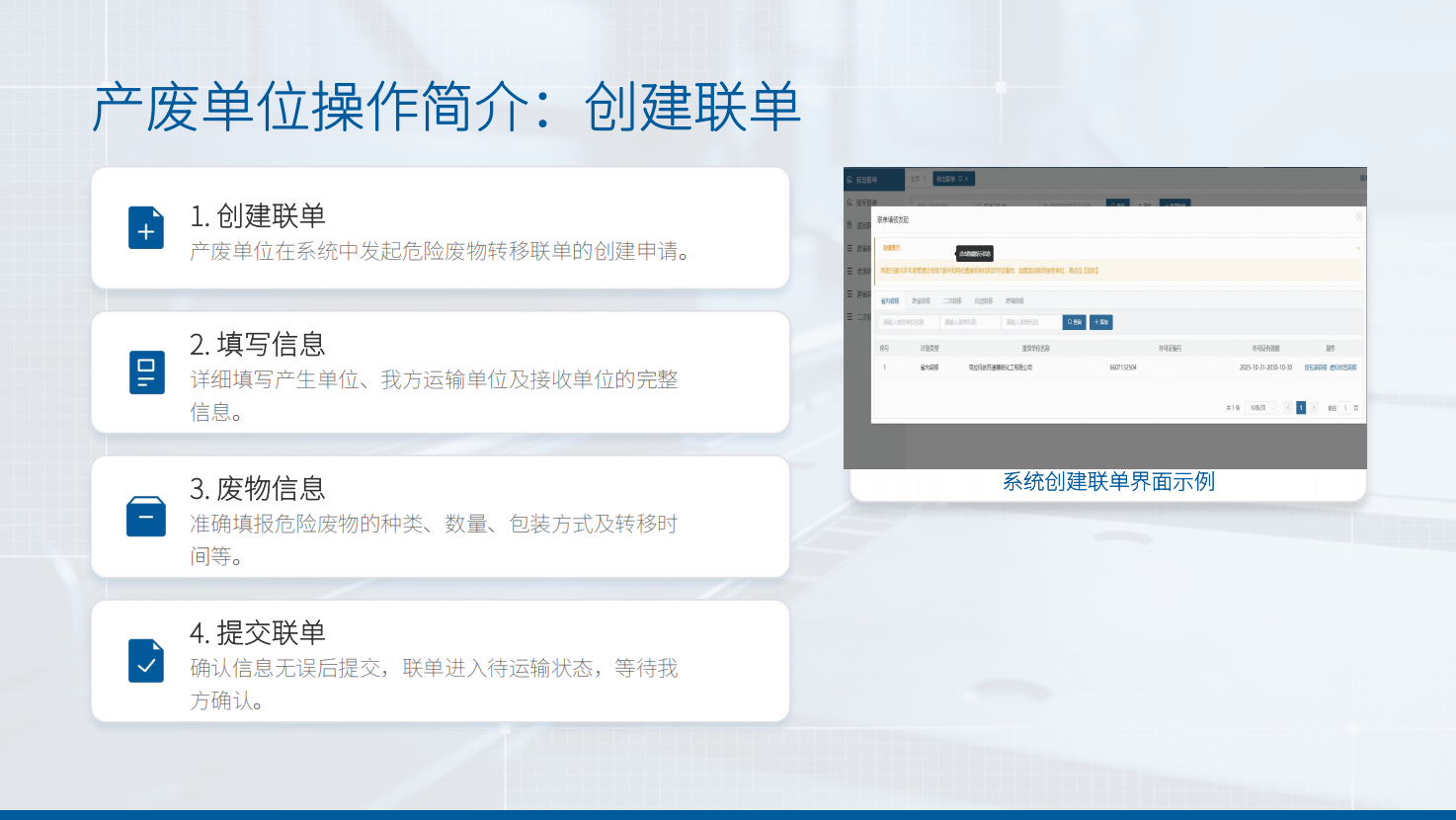This screenshot has width=1456, height=820.
Task: Click the 系统创建联单界面示例 caption
Action: (1108, 482)
